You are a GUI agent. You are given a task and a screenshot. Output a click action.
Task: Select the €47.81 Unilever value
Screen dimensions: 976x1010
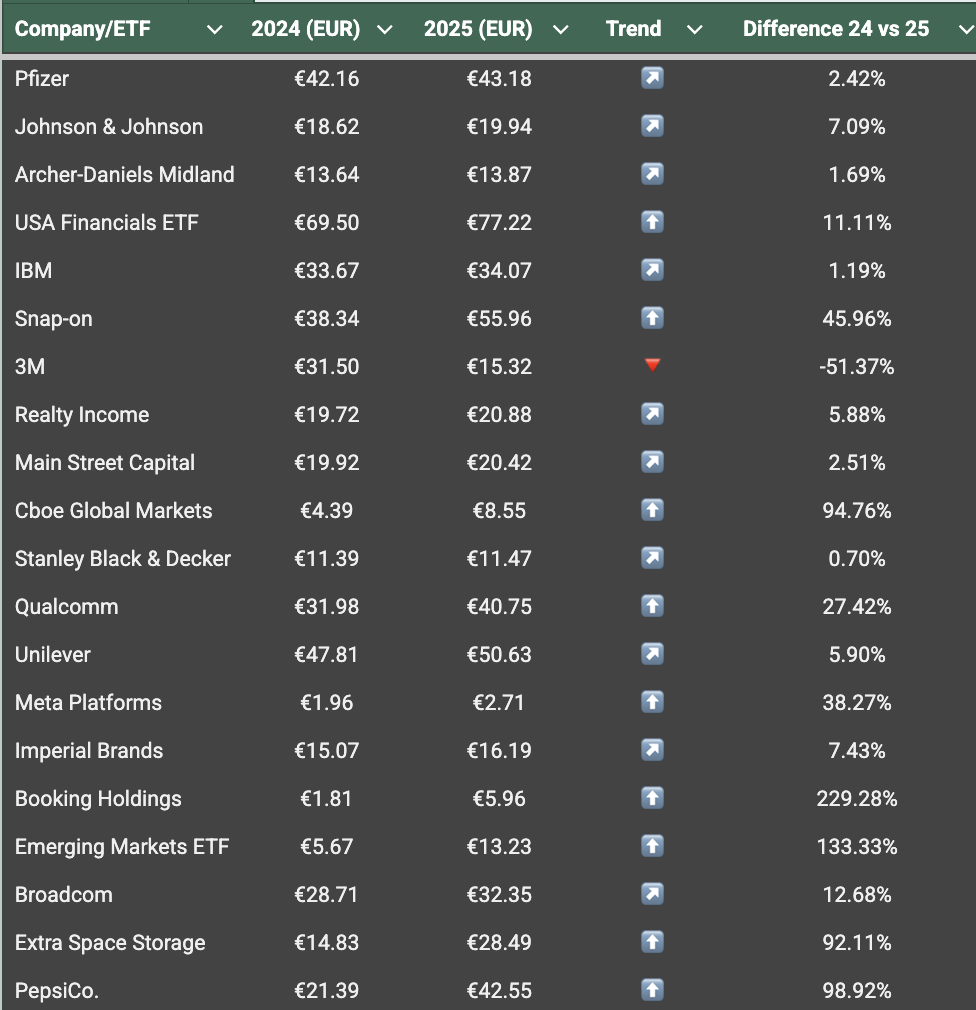point(326,654)
